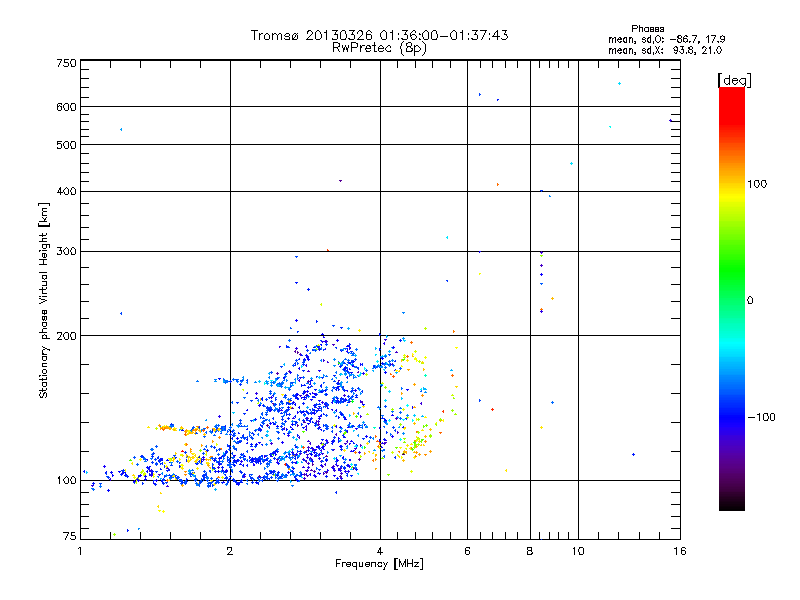The image size is (800, 600).
Task: Click the y-axis tick label '400'
Action: click(x=66, y=191)
